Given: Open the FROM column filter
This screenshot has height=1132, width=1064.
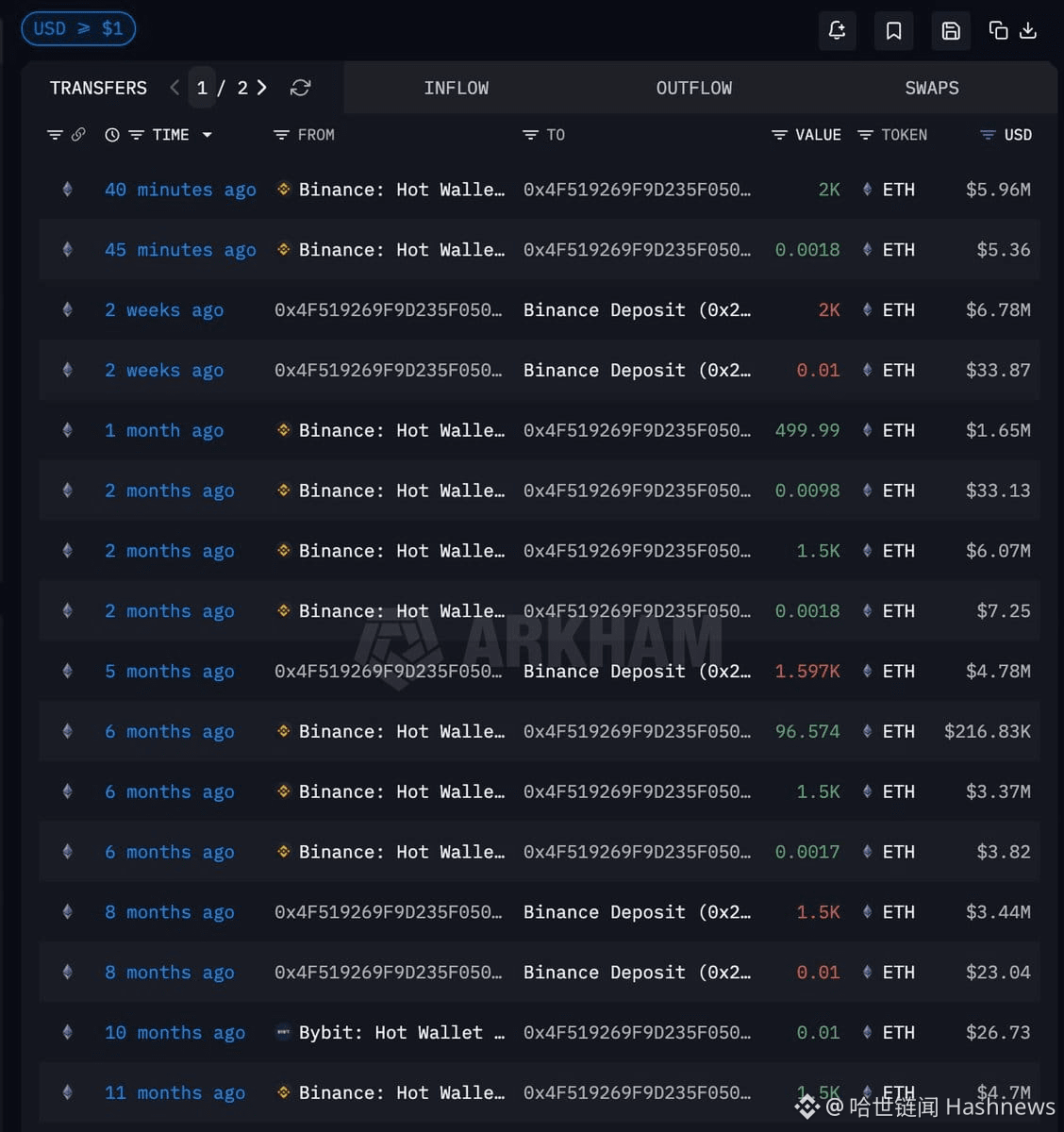Looking at the screenshot, I should coord(281,135).
